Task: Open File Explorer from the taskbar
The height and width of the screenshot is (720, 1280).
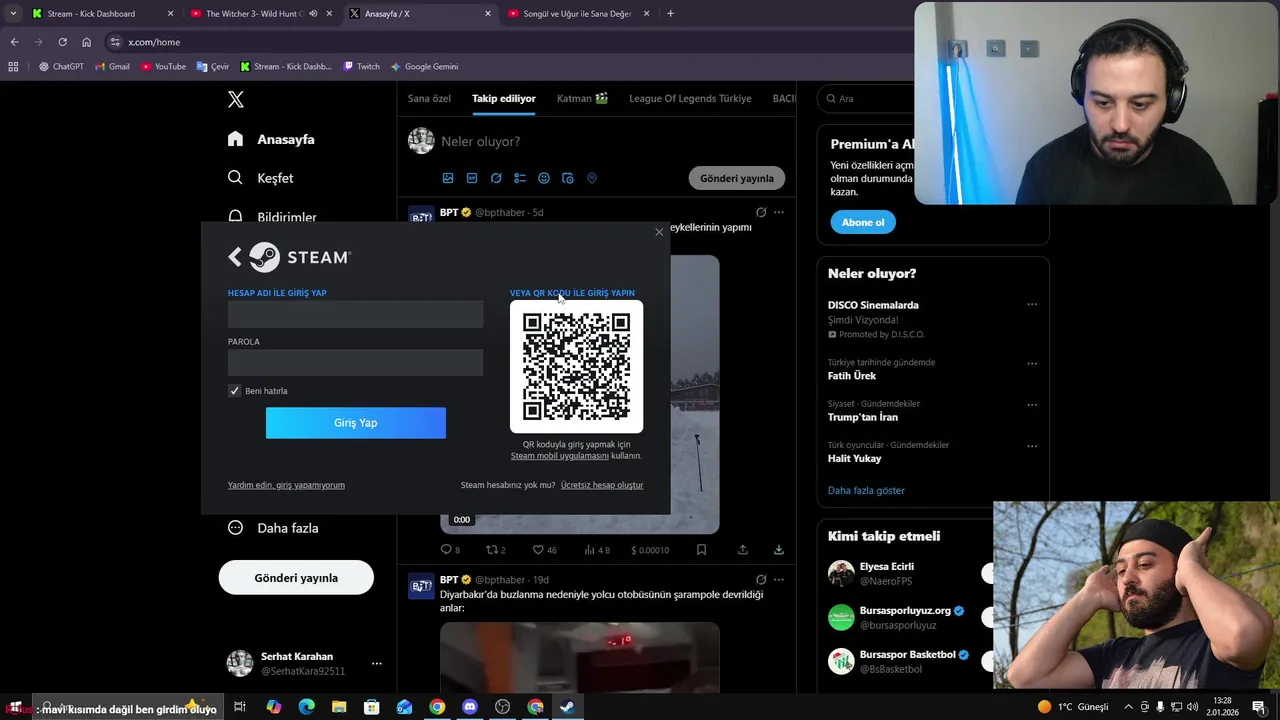Action: point(339,707)
